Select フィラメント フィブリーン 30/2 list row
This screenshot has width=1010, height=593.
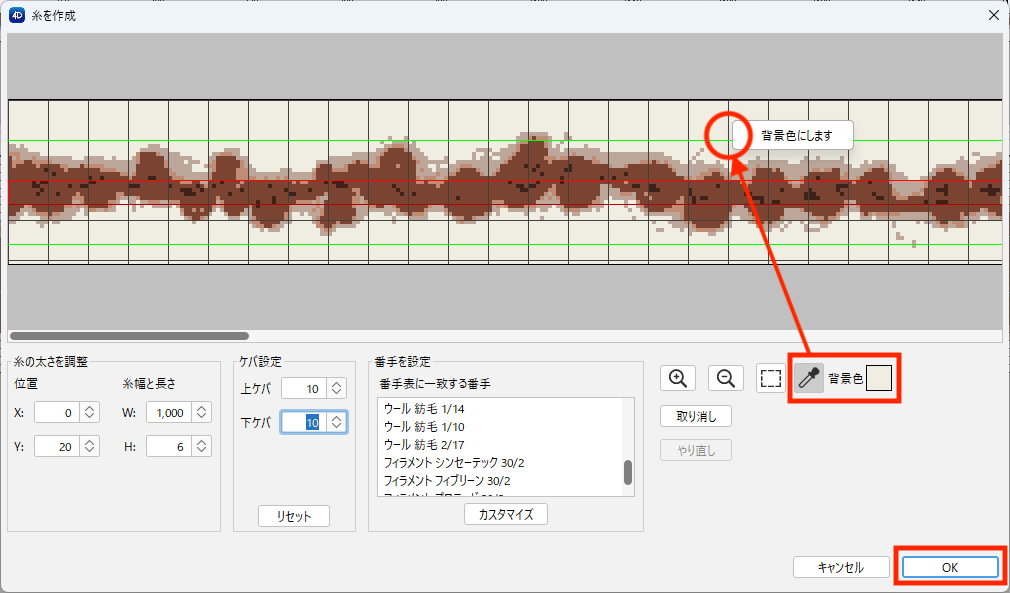[500, 481]
